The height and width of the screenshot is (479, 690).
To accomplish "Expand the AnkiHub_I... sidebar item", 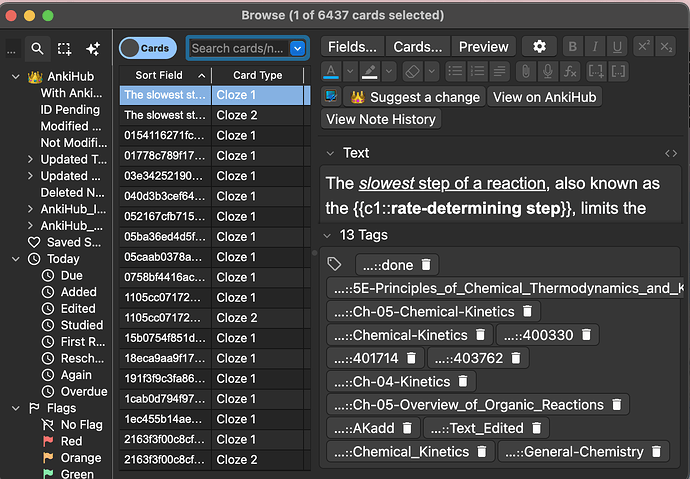I will (x=30, y=209).
